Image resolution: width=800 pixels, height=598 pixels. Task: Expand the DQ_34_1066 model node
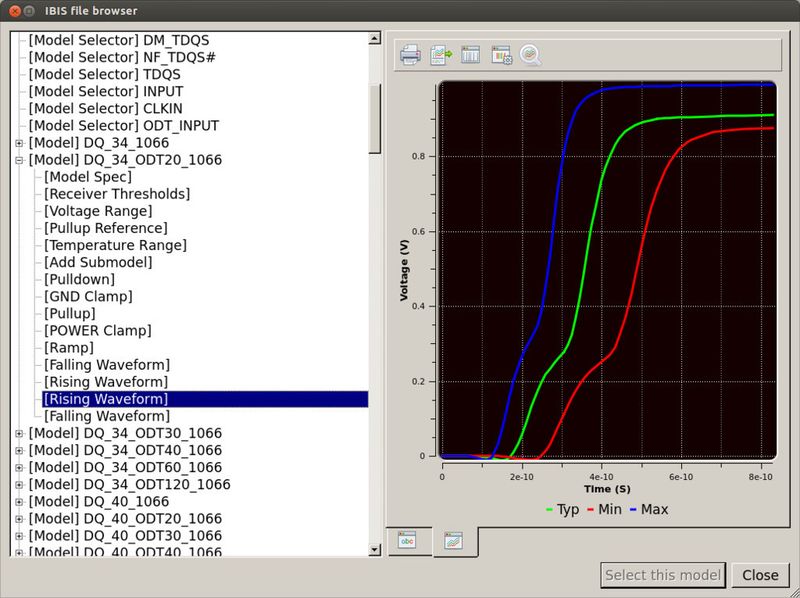coord(19,143)
